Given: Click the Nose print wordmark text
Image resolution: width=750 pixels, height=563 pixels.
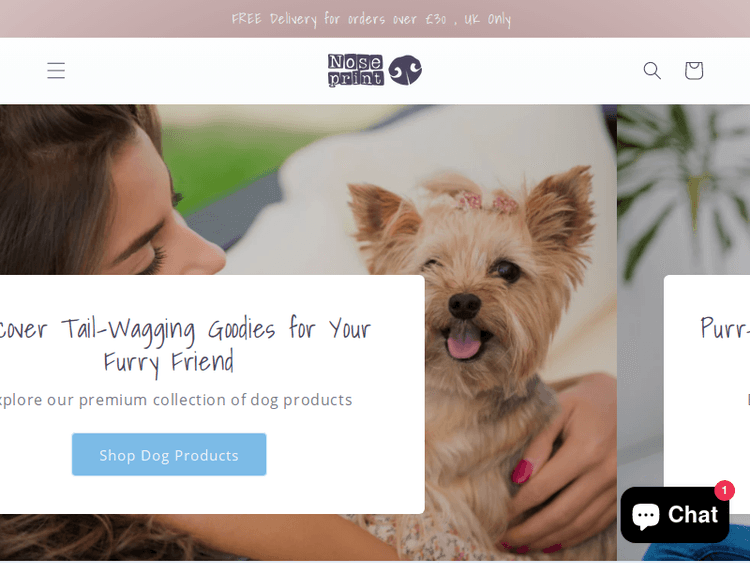Looking at the screenshot, I should click(355, 70).
